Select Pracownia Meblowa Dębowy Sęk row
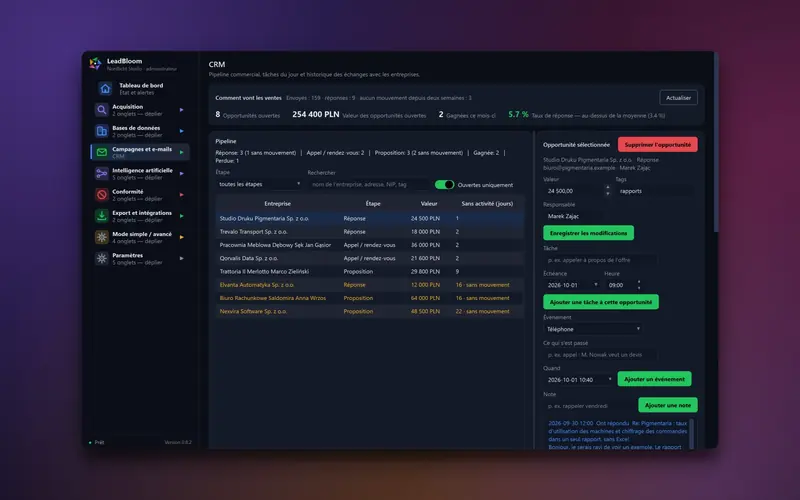The image size is (800, 500). click(x=370, y=245)
